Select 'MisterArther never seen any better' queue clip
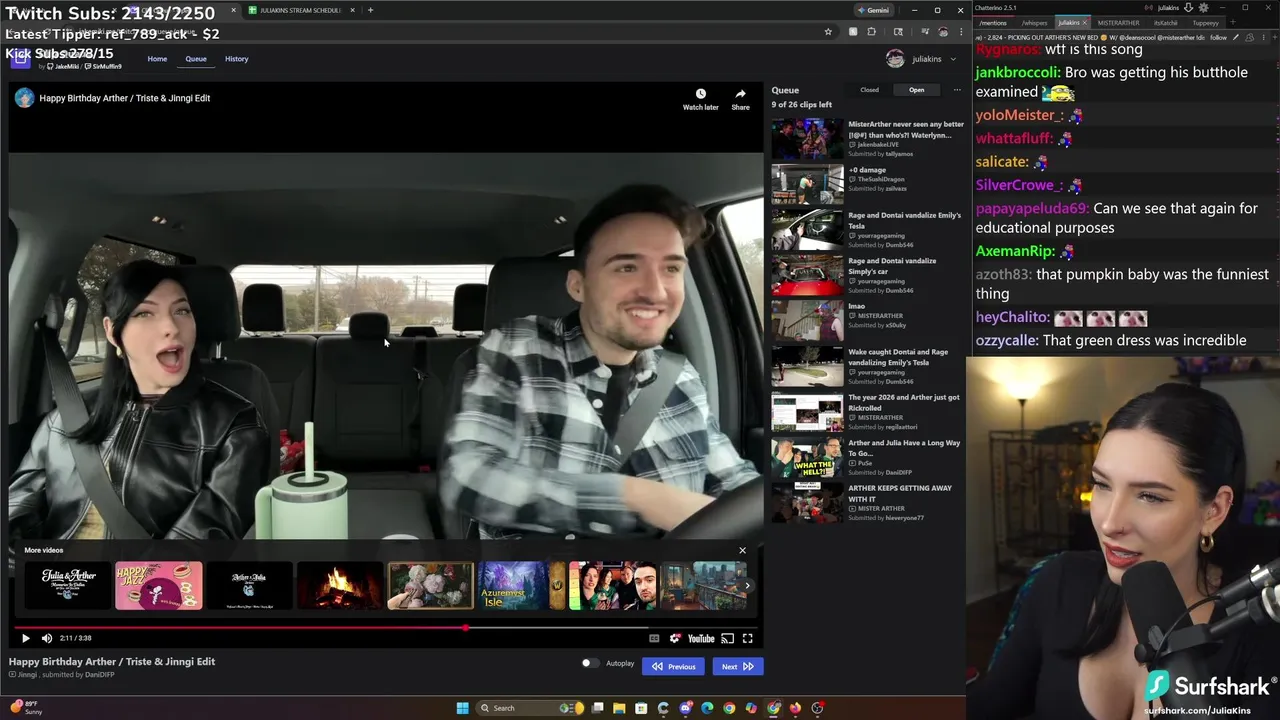This screenshot has height=720, width=1280. point(867,139)
